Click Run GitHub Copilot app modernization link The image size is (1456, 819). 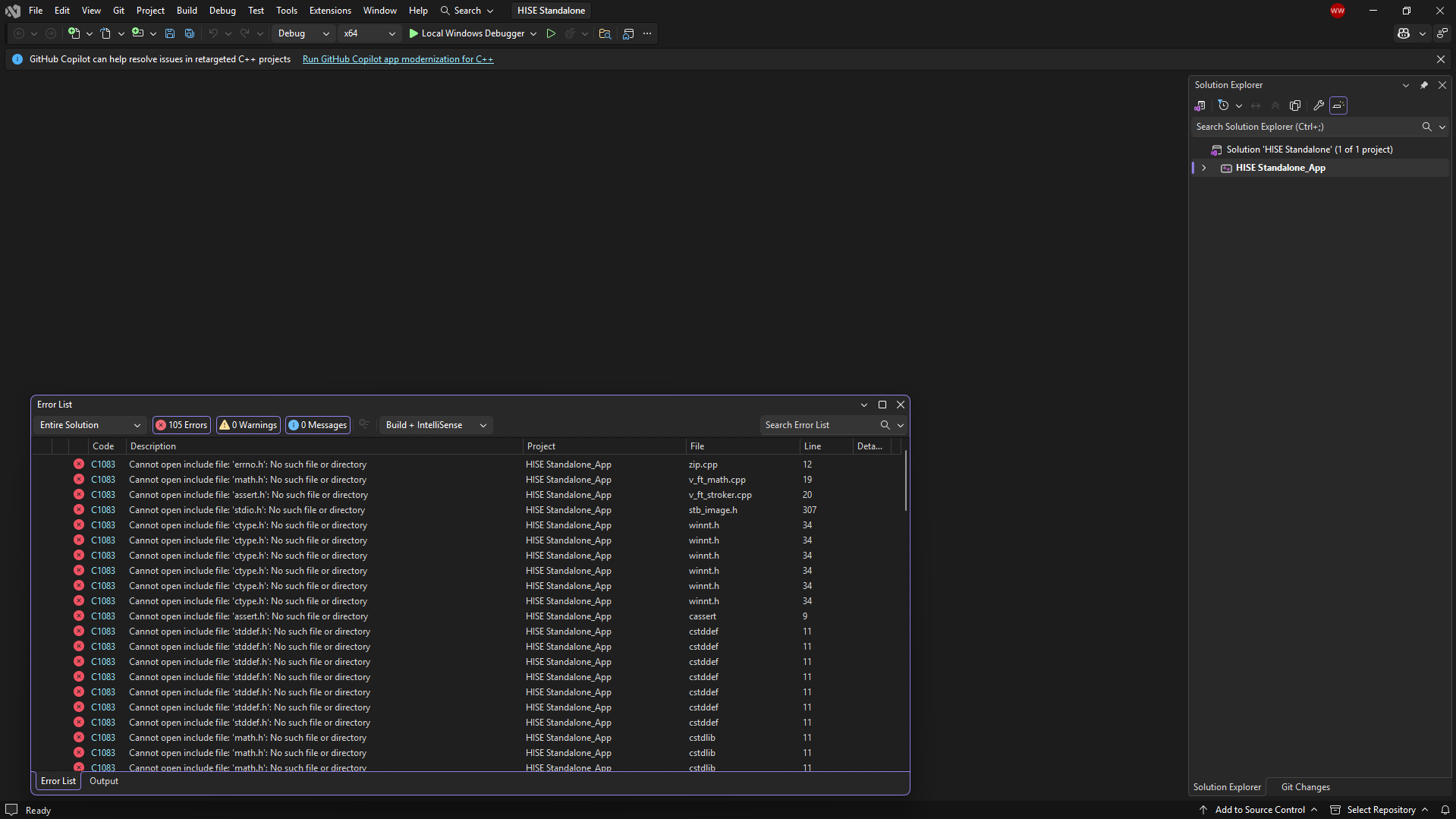click(x=398, y=59)
